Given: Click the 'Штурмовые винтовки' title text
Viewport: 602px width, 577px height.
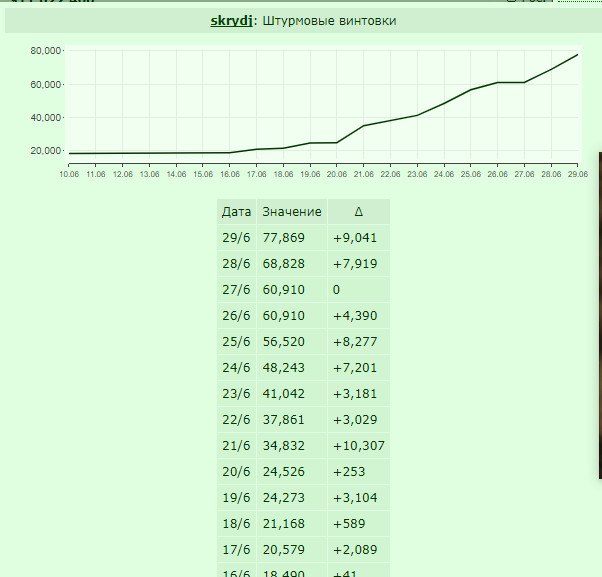Looking at the screenshot, I should [329, 21].
